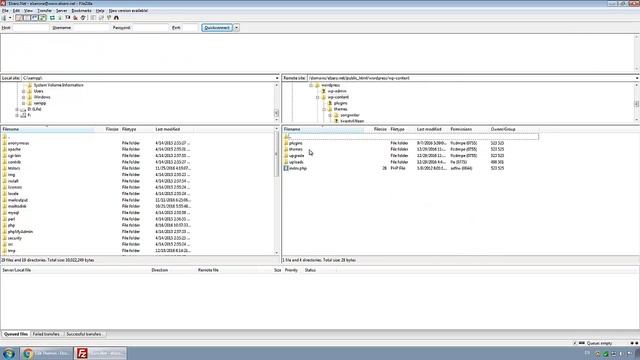Click the Quickconnect button

217,28
